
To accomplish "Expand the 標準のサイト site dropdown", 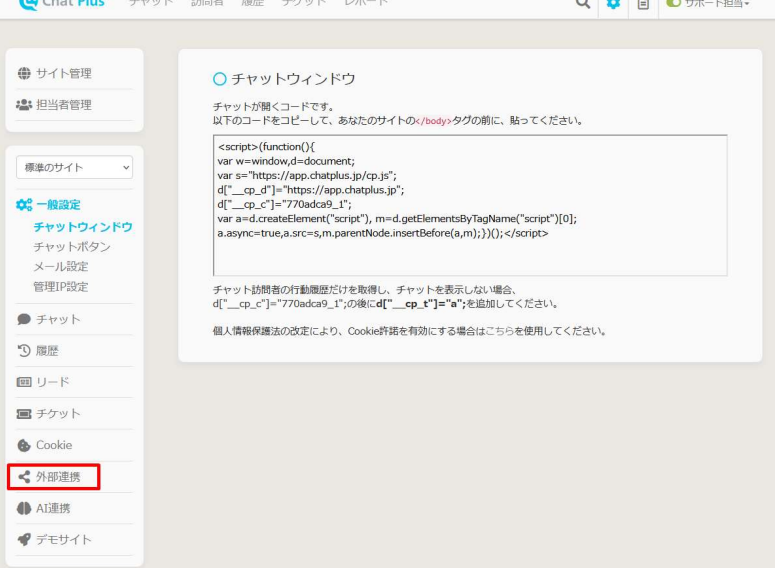I will click(x=75, y=167).
